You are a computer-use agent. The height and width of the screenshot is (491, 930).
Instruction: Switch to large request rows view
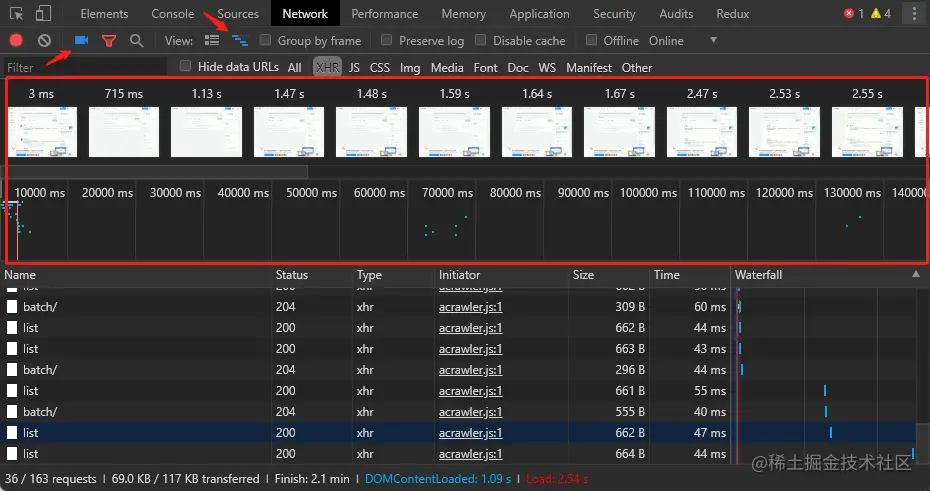click(212, 40)
